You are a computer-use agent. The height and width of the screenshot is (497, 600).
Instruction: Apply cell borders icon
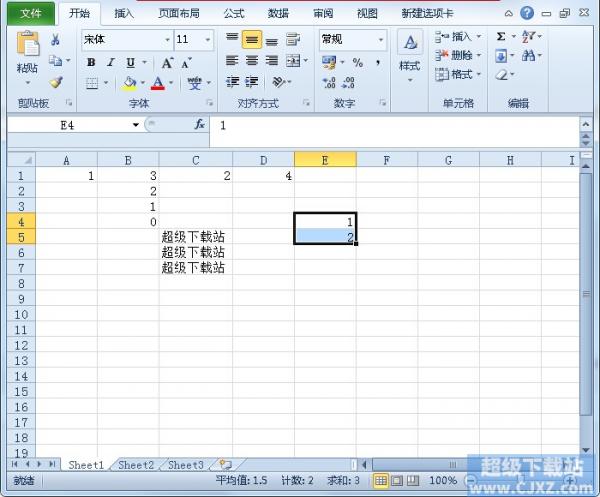[x=92, y=83]
